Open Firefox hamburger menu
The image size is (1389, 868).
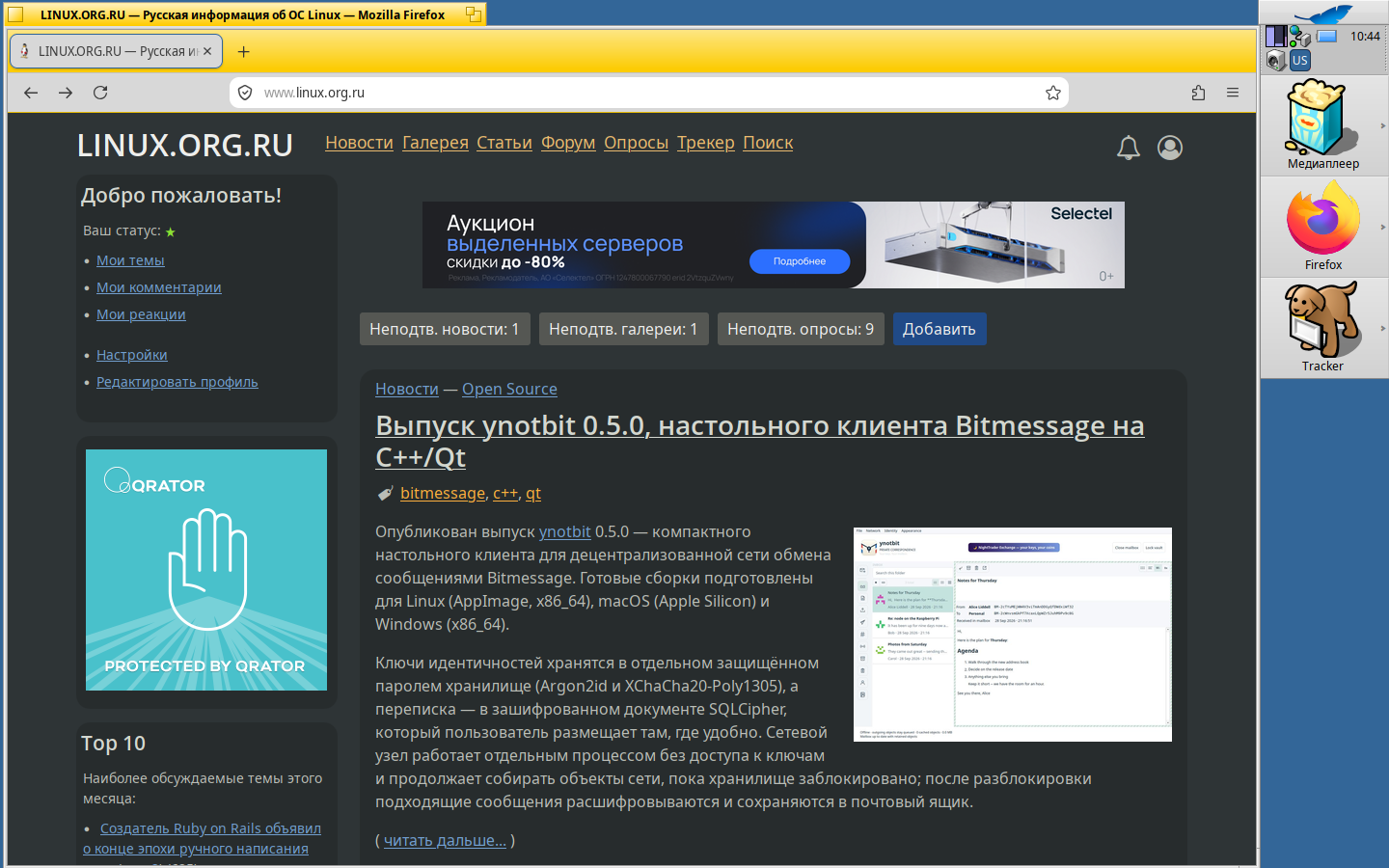click(x=1233, y=93)
